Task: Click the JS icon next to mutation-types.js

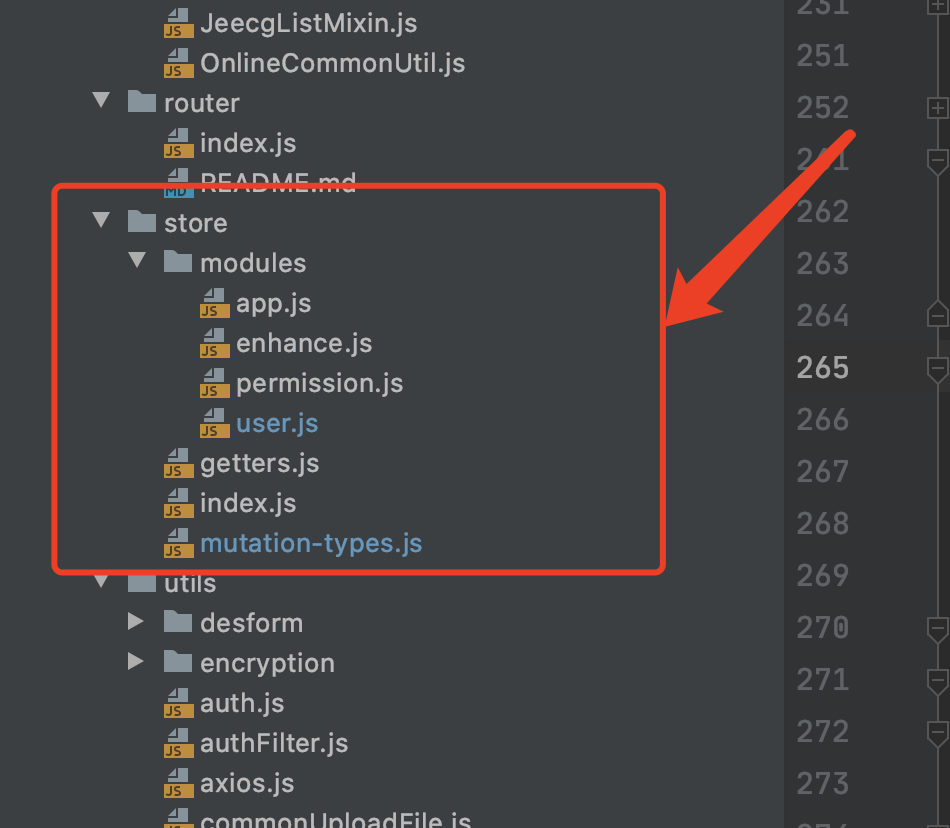Action: (x=177, y=542)
